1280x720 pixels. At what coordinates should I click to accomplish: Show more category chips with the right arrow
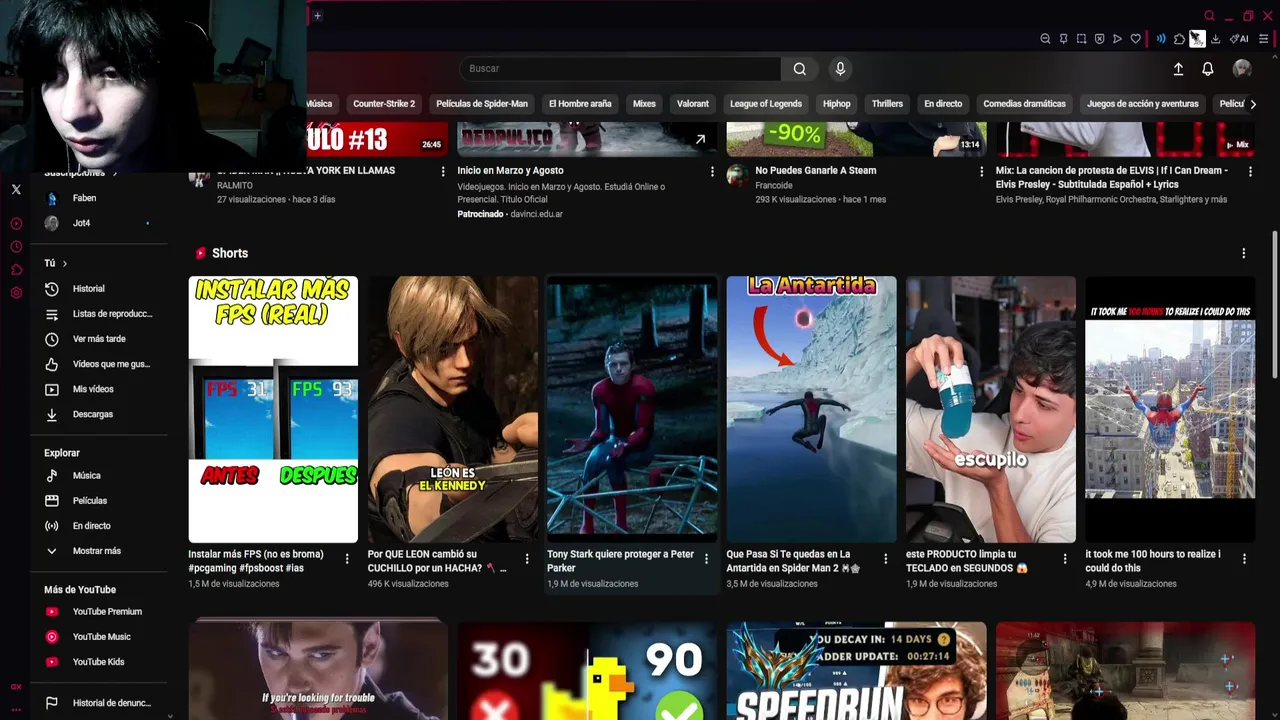[x=1253, y=104]
